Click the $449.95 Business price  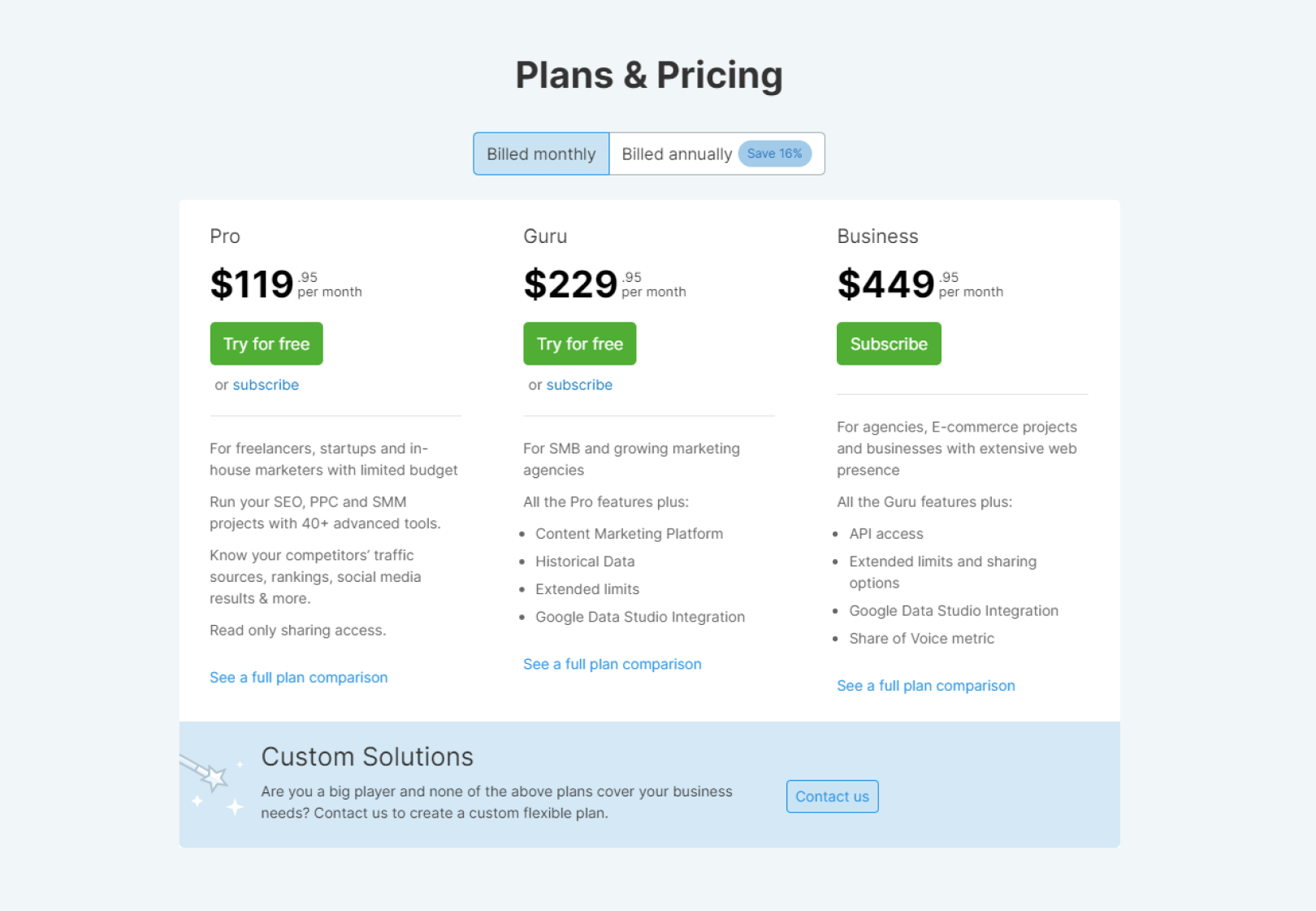[x=885, y=284]
